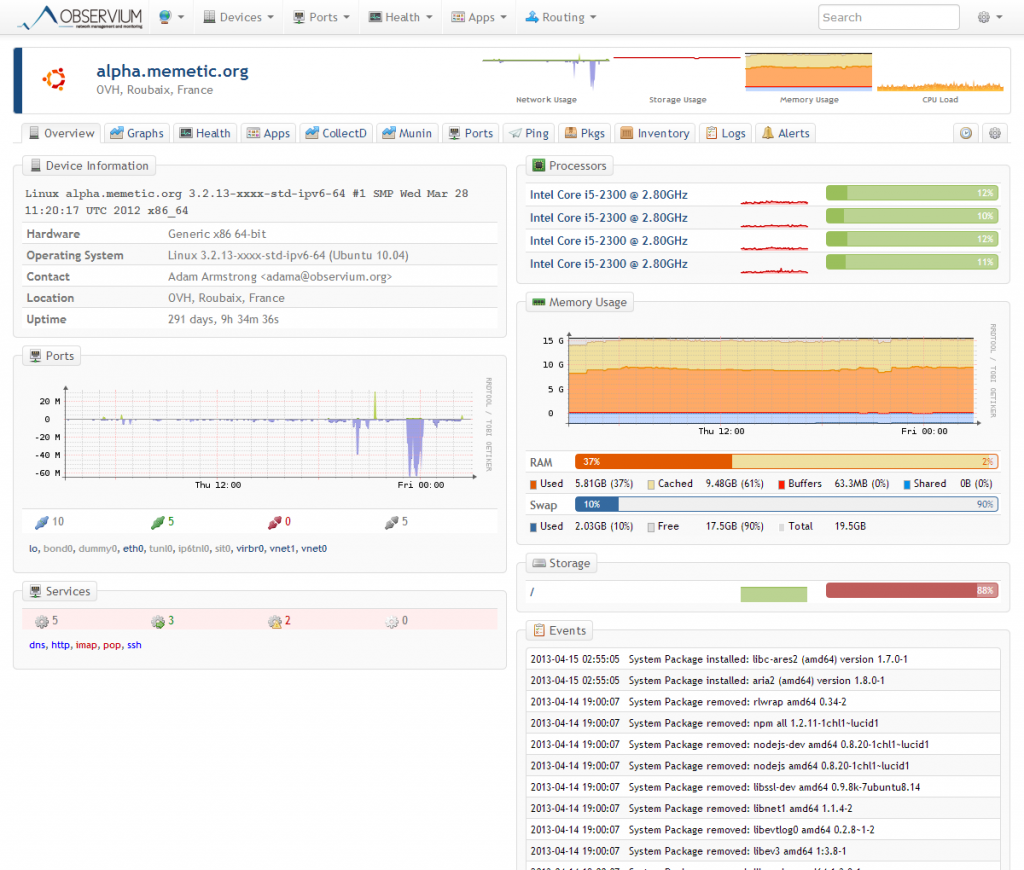
Task: Click inside the Search field
Action: click(887, 17)
